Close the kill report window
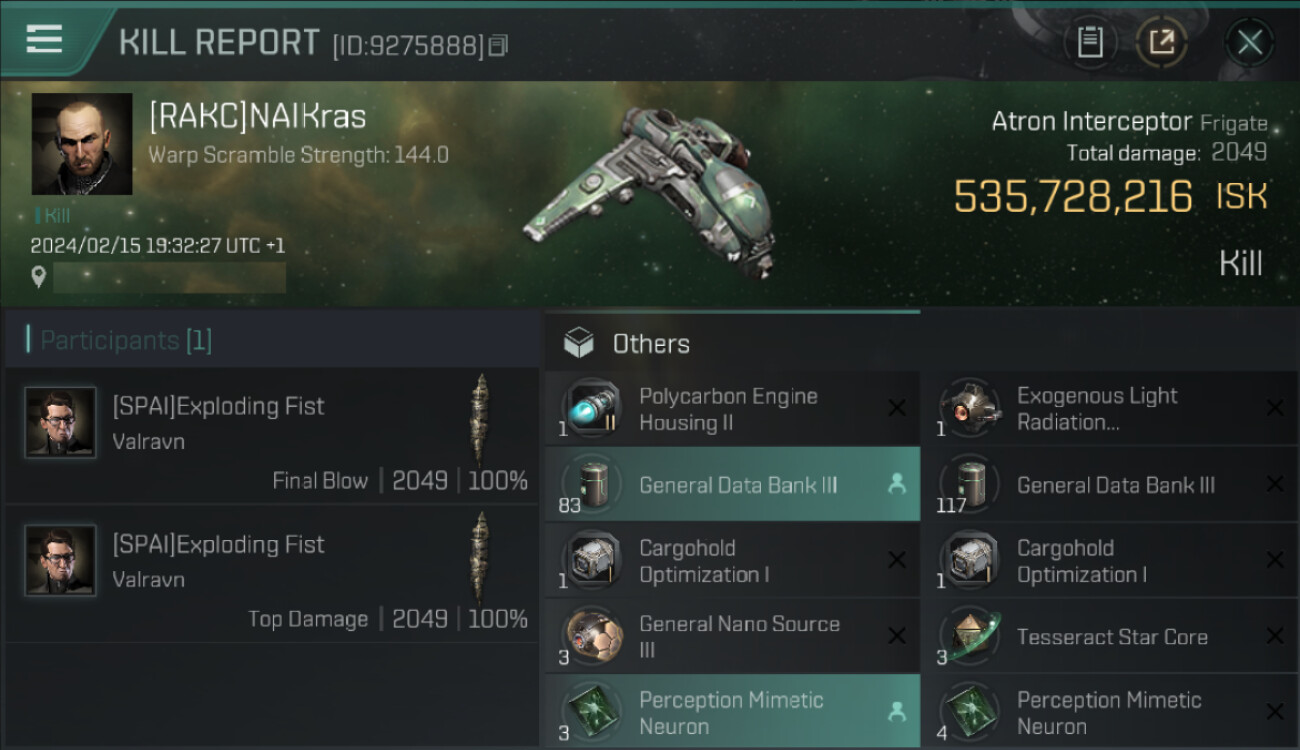Image resolution: width=1300 pixels, height=750 pixels. [1249, 42]
